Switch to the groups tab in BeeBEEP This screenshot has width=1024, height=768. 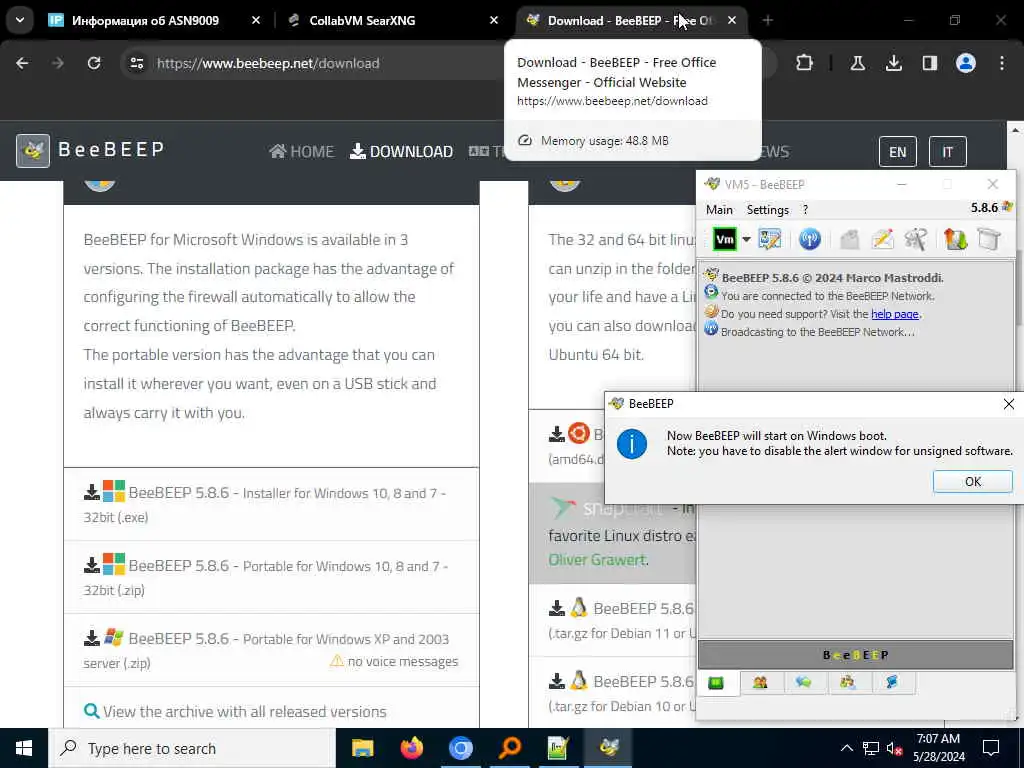point(848,682)
